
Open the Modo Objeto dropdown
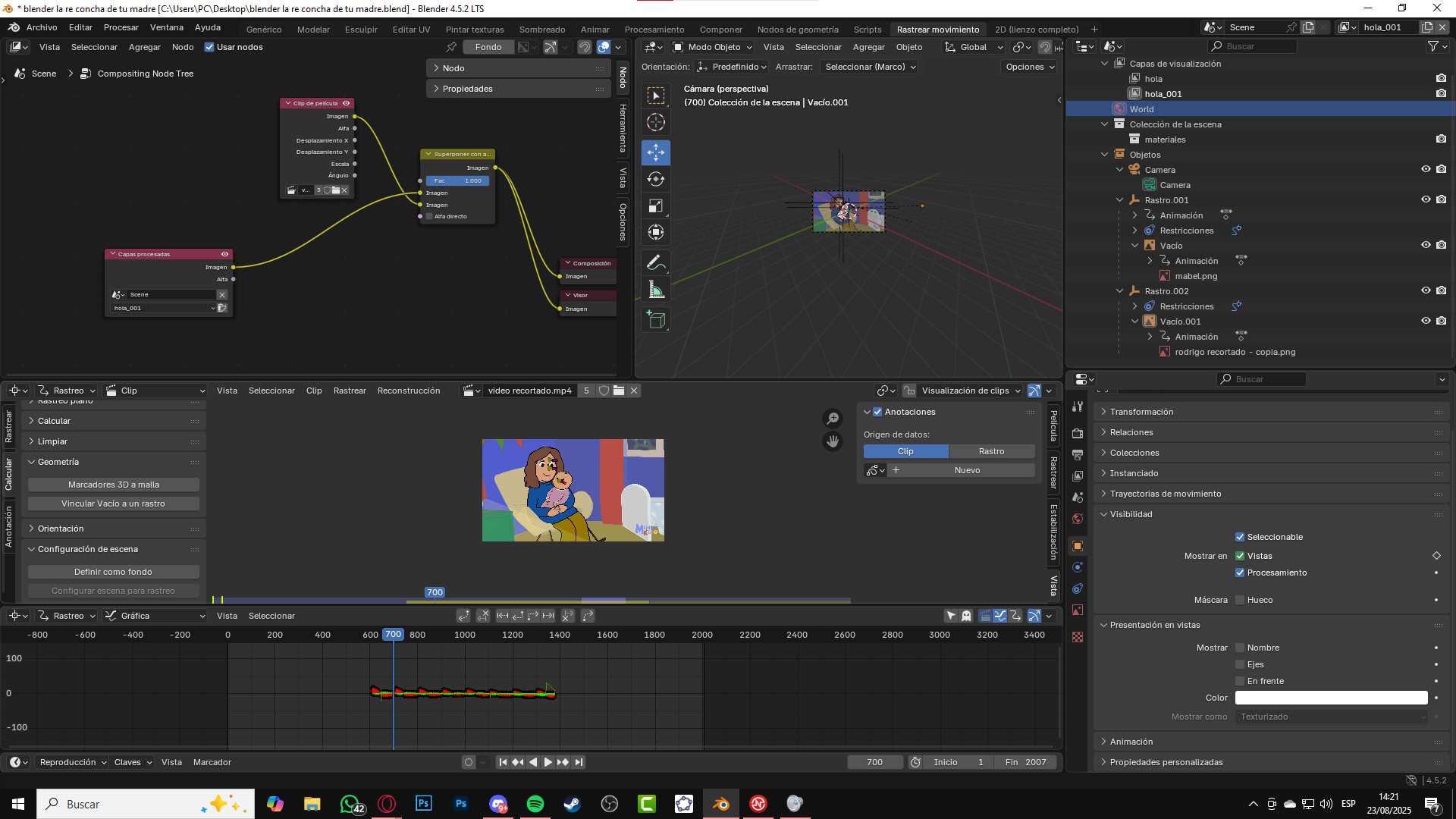pyautogui.click(x=712, y=47)
